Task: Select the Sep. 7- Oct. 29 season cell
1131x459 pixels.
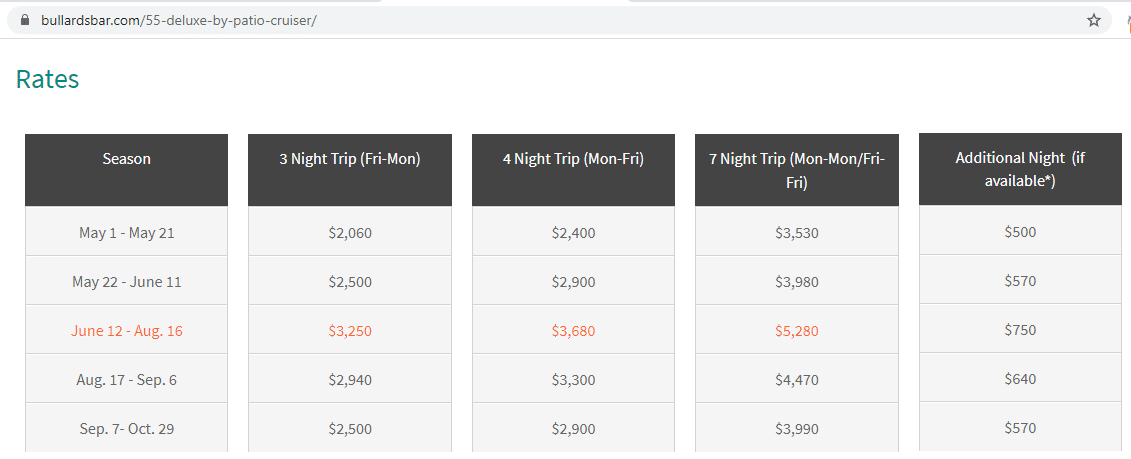Action: point(126,428)
